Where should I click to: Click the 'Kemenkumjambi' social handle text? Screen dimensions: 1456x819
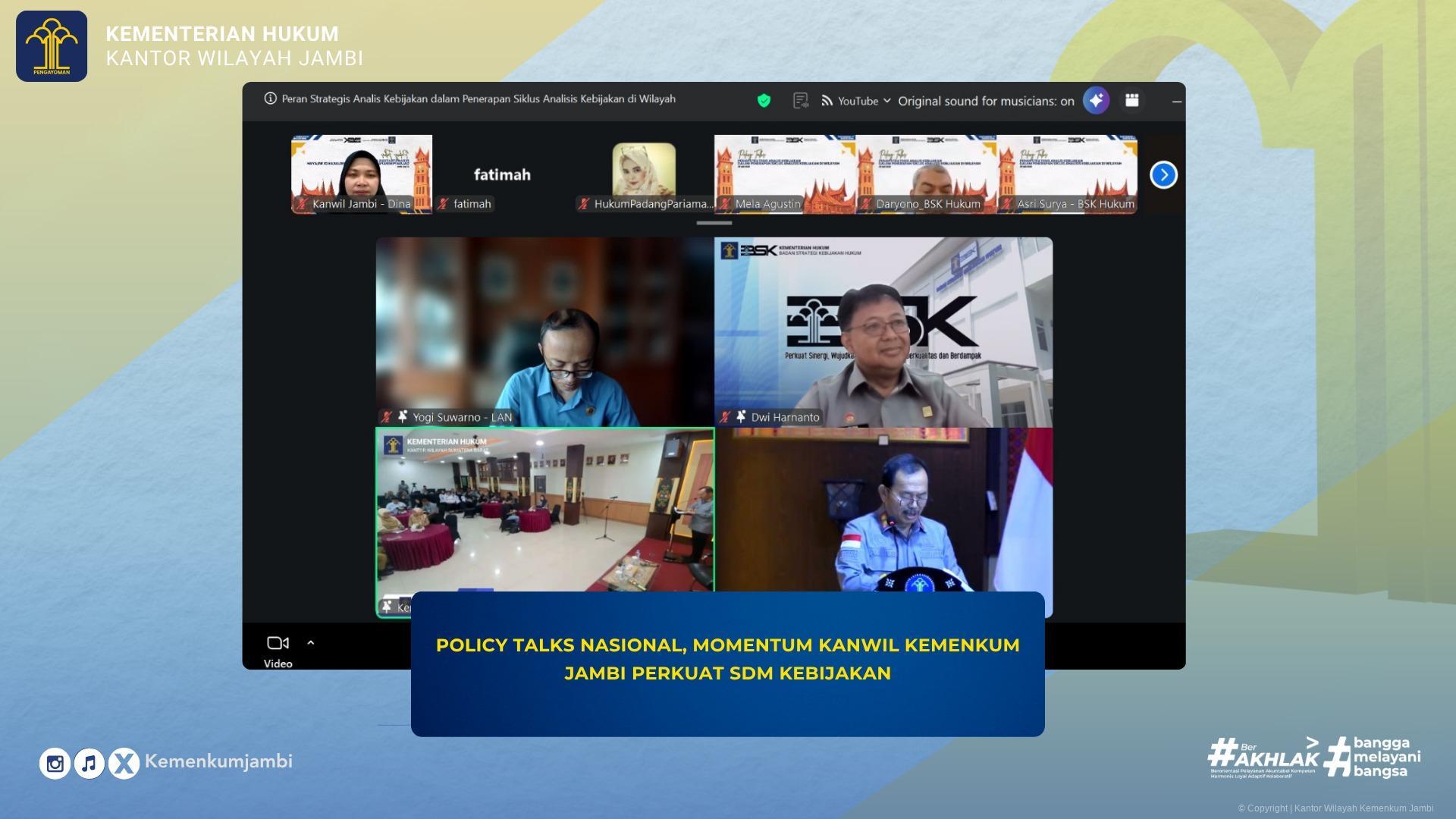[x=218, y=761]
